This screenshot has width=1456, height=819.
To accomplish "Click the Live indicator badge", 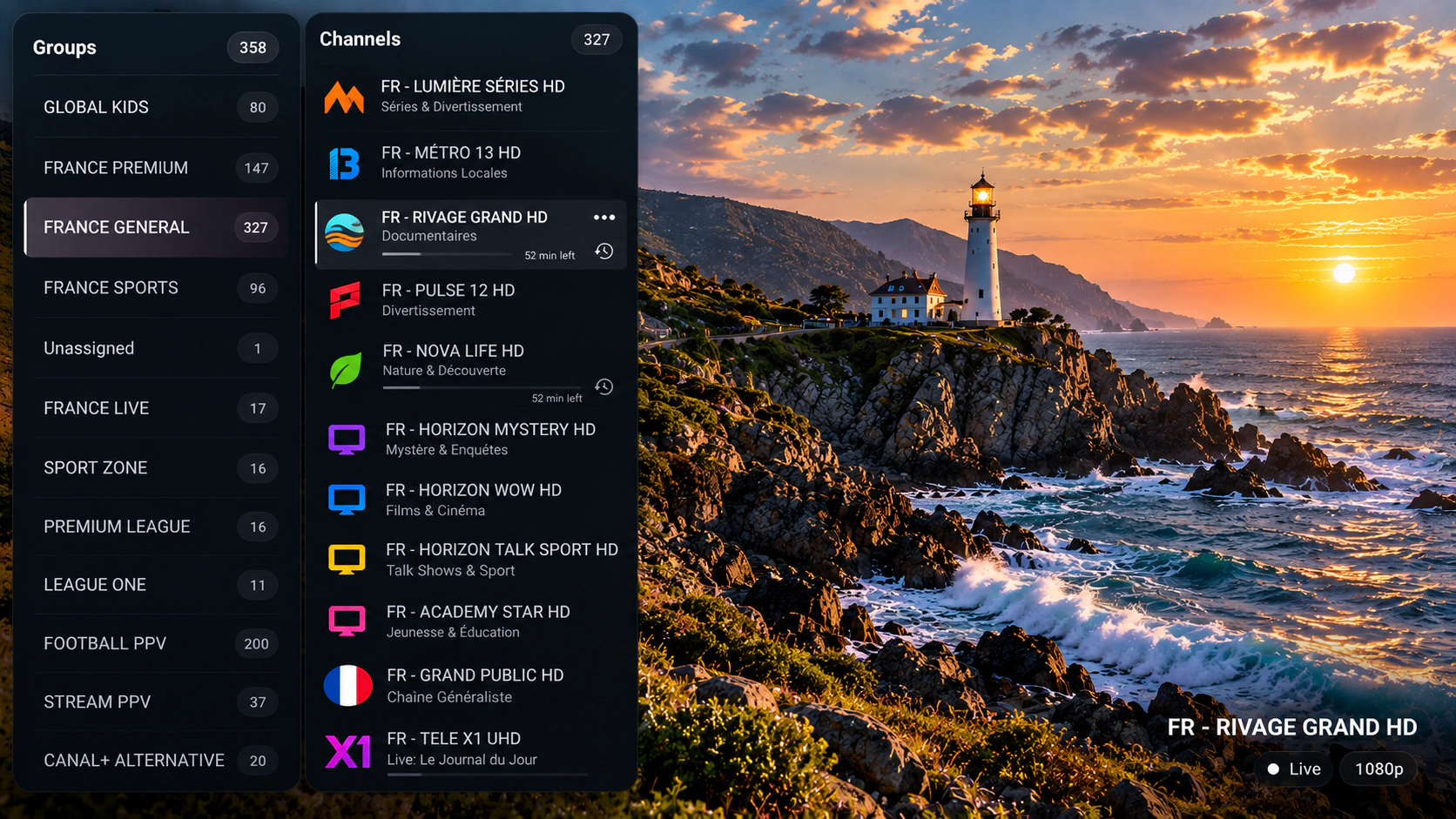I will tap(1294, 769).
